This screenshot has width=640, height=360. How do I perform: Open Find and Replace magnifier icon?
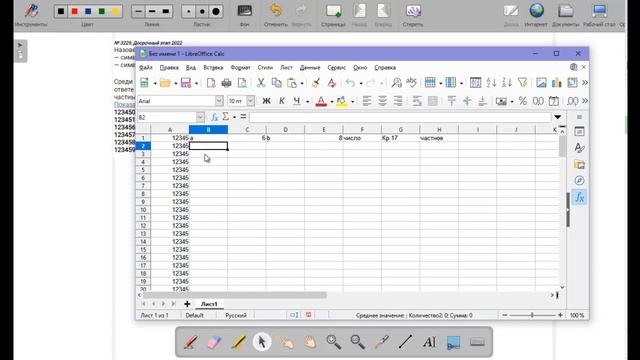(x=396, y=83)
